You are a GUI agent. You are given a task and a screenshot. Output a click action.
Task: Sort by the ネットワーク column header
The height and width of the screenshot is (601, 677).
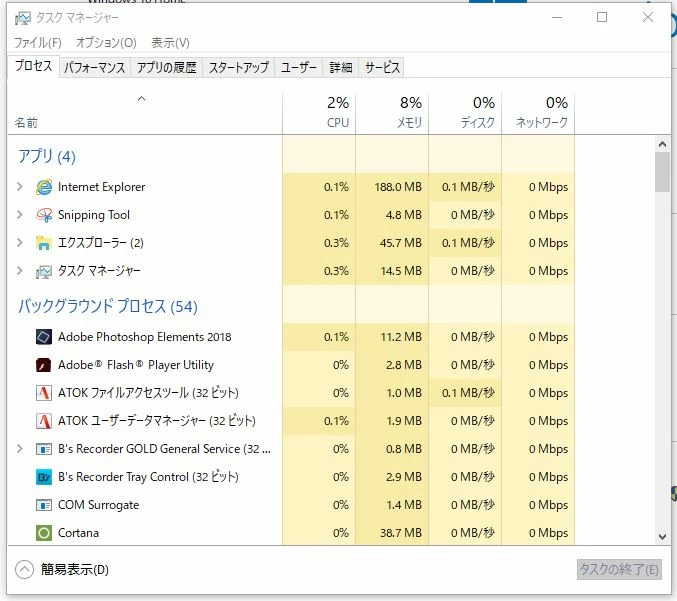coord(538,113)
